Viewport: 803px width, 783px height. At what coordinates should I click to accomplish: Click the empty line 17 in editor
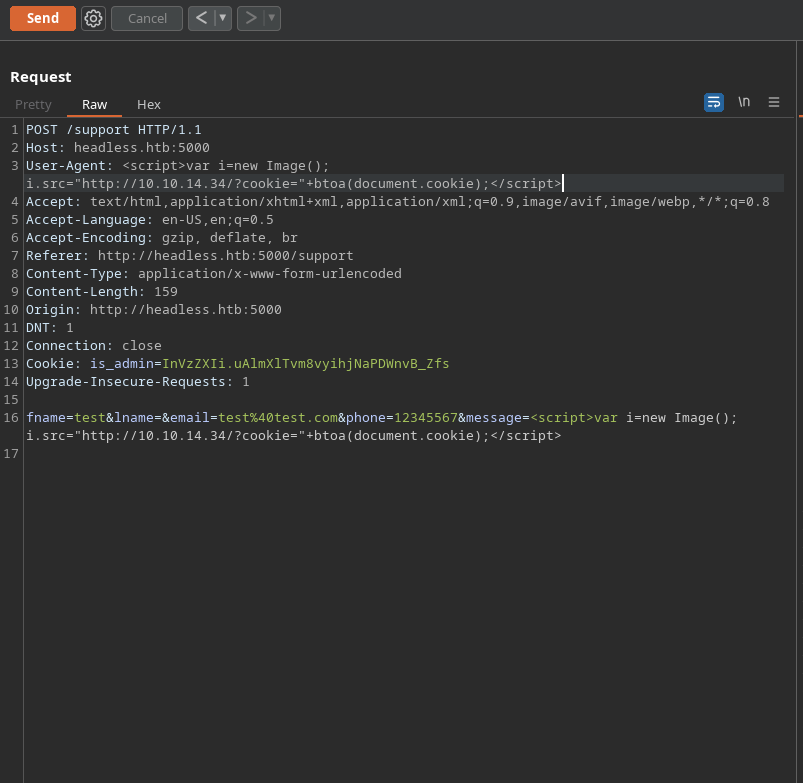click(405, 454)
